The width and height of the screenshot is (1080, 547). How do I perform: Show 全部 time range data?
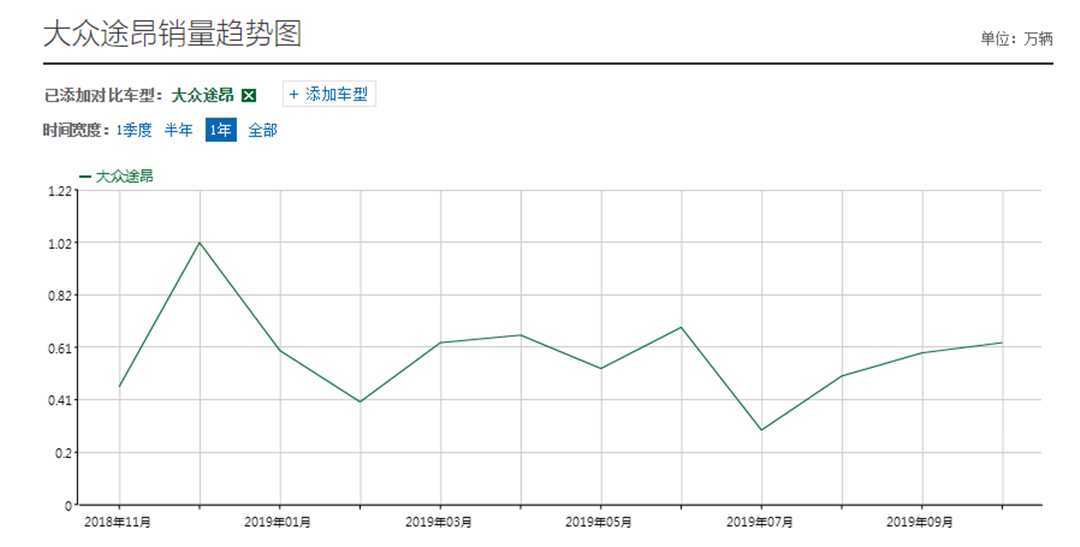[x=263, y=130]
